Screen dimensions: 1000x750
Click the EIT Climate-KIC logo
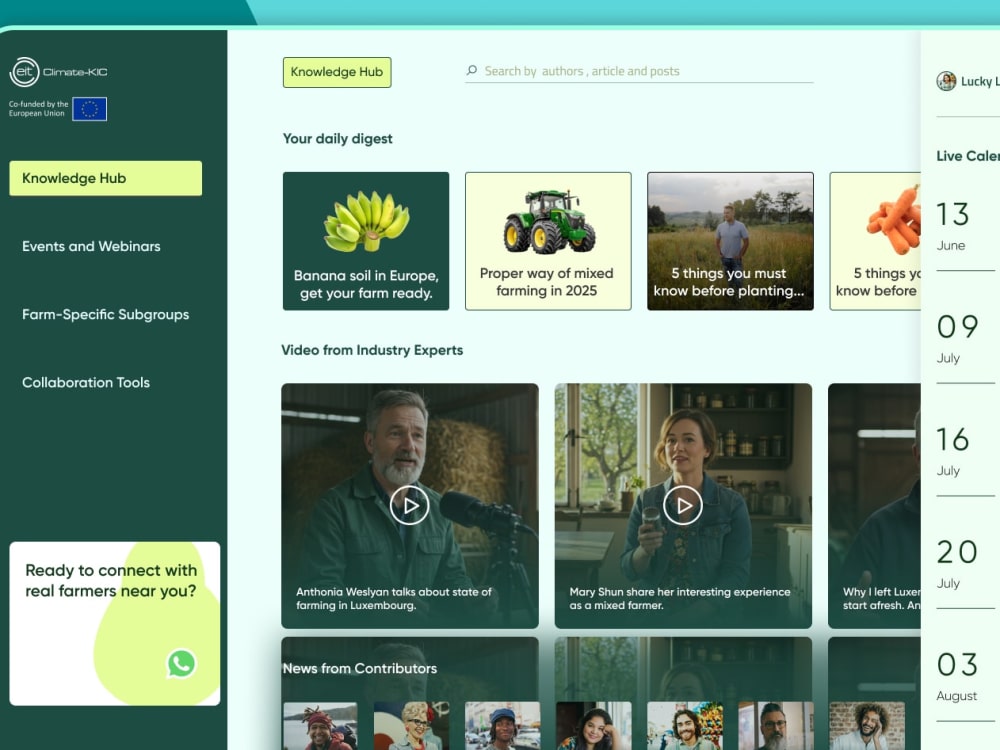tap(58, 72)
